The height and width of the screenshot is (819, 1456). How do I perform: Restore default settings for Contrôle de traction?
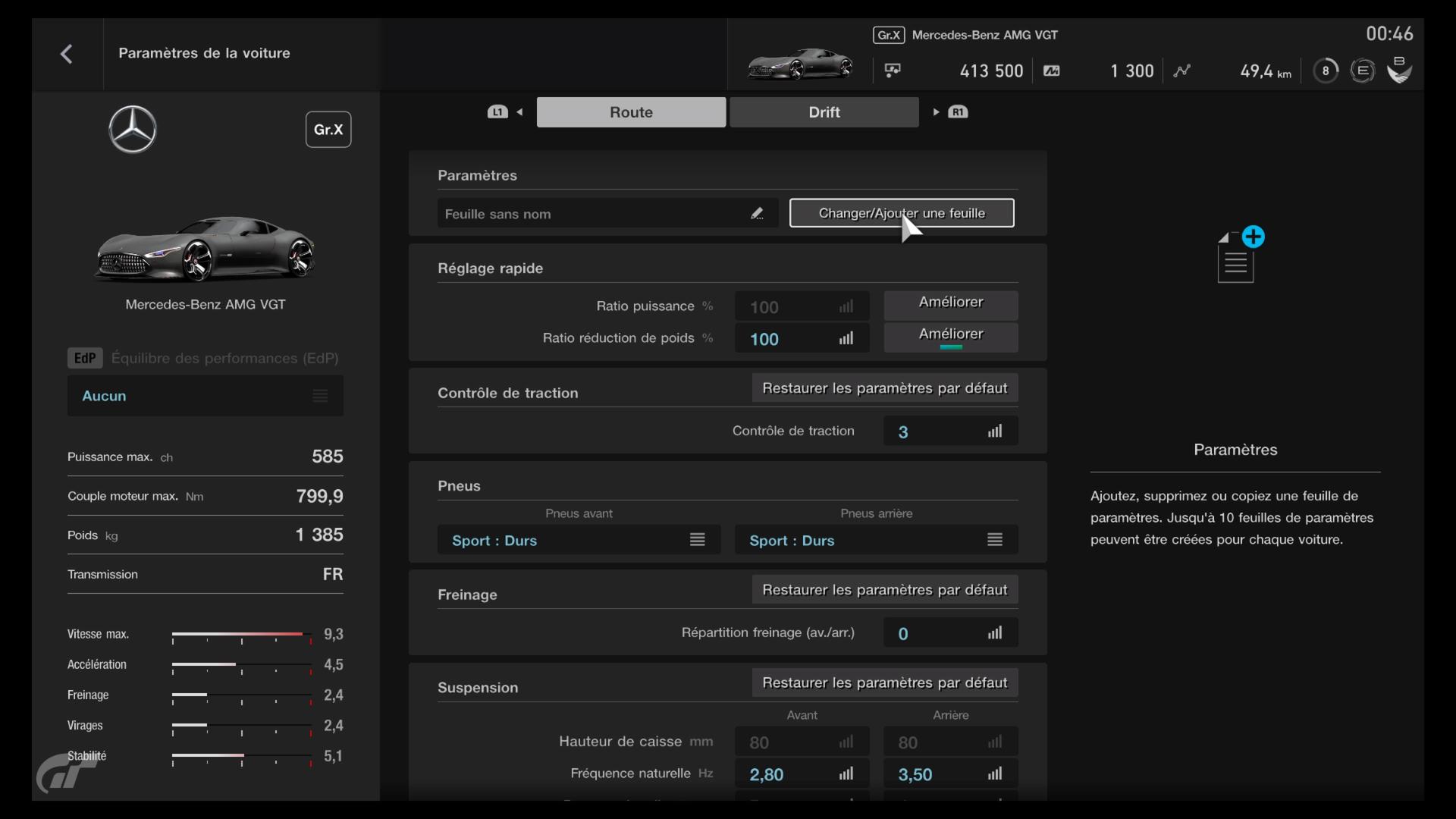(x=884, y=388)
